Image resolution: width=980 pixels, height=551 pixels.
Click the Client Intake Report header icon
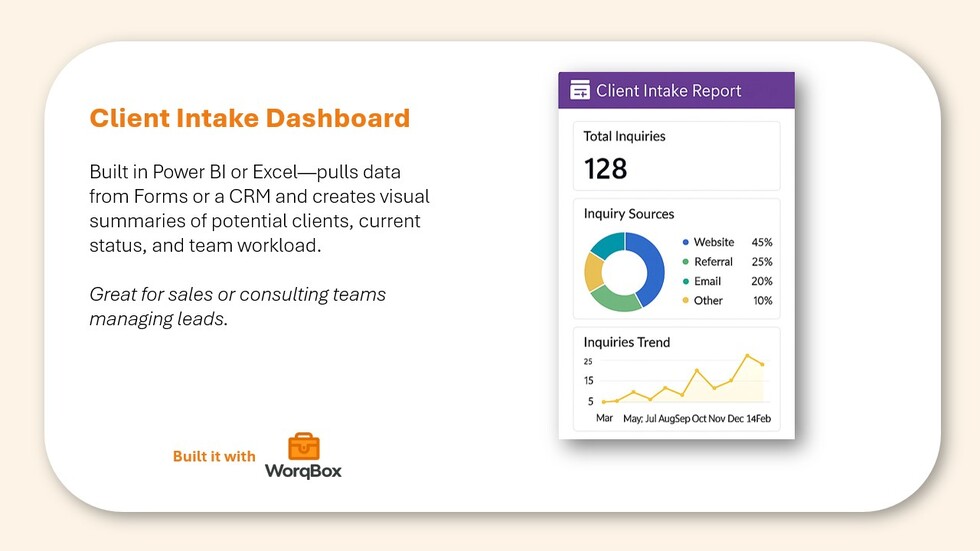580,91
